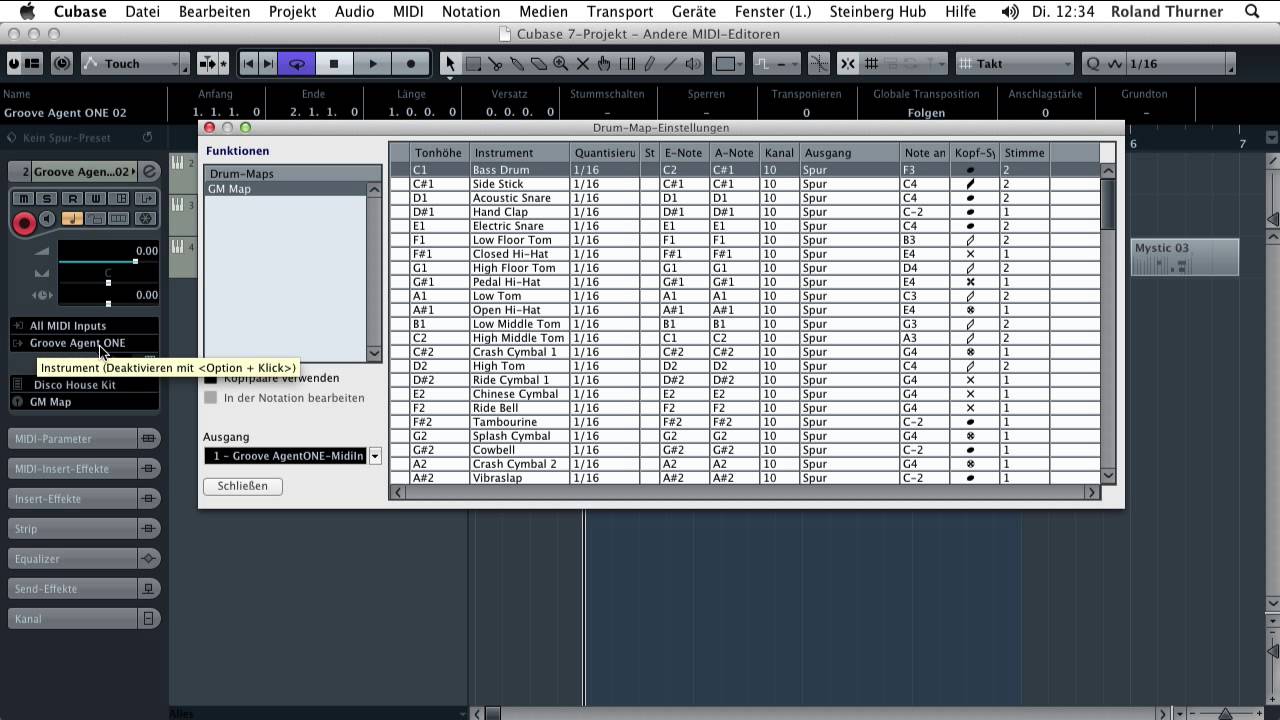This screenshot has width=1280, height=720.
Task: Select the Split scissors tool
Action: click(495, 64)
